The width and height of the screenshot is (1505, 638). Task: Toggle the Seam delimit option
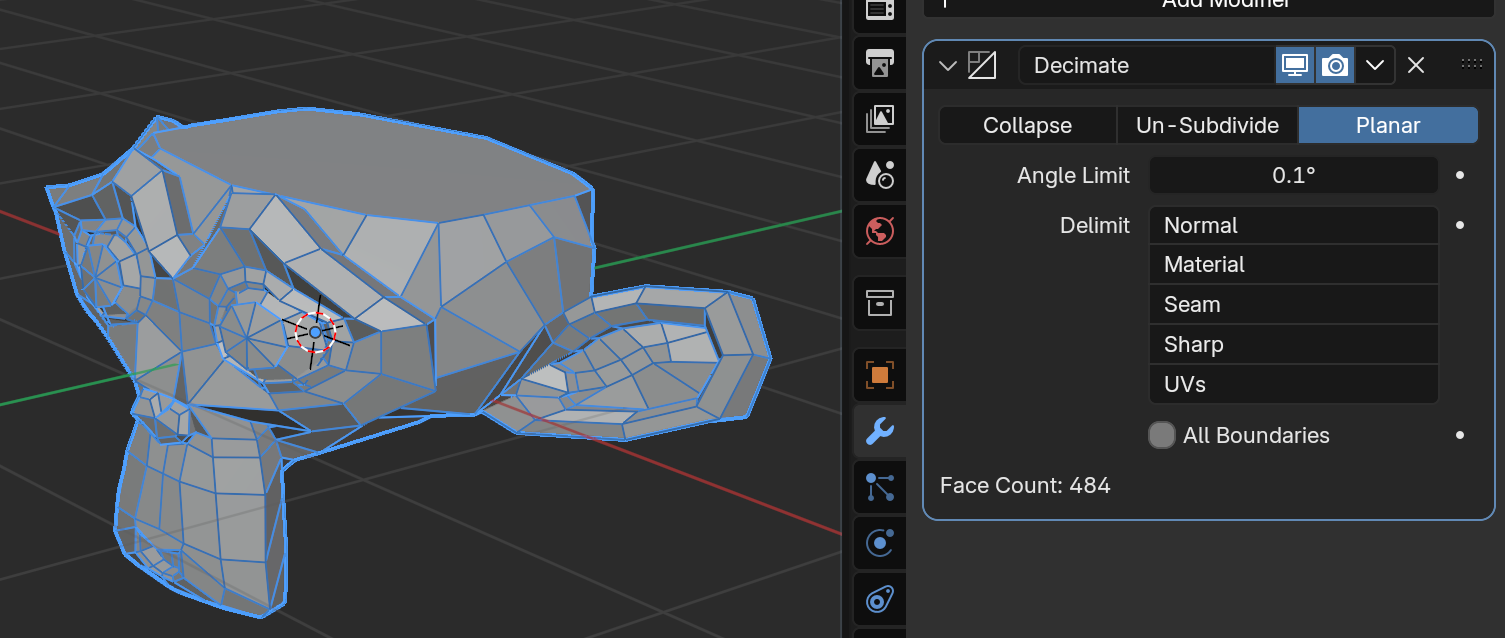tap(1294, 304)
